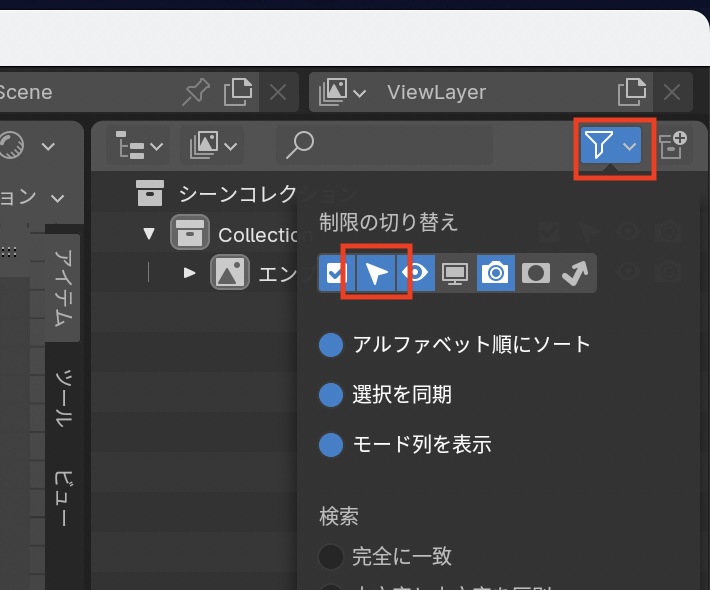This screenshot has width=710, height=590.
Task: Click the pin scene icon
Action: pyautogui.click(x=196, y=93)
